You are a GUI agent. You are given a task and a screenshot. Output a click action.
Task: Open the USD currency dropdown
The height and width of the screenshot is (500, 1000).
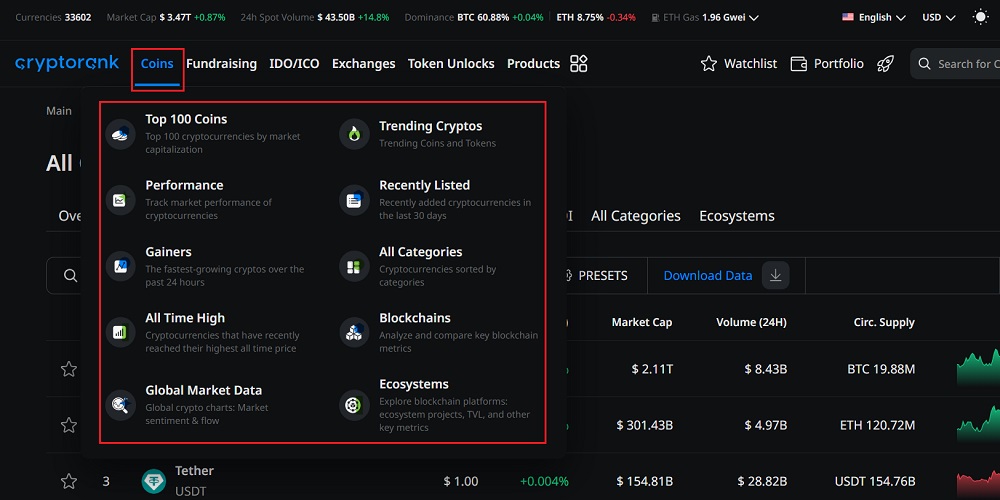pyautogui.click(x=938, y=17)
